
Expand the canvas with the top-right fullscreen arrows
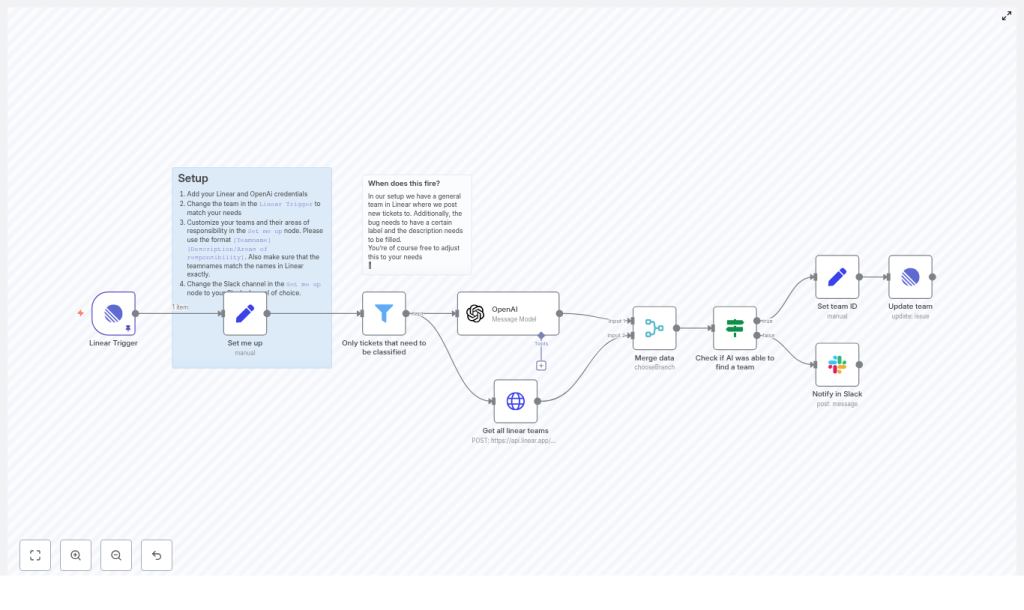1007,16
